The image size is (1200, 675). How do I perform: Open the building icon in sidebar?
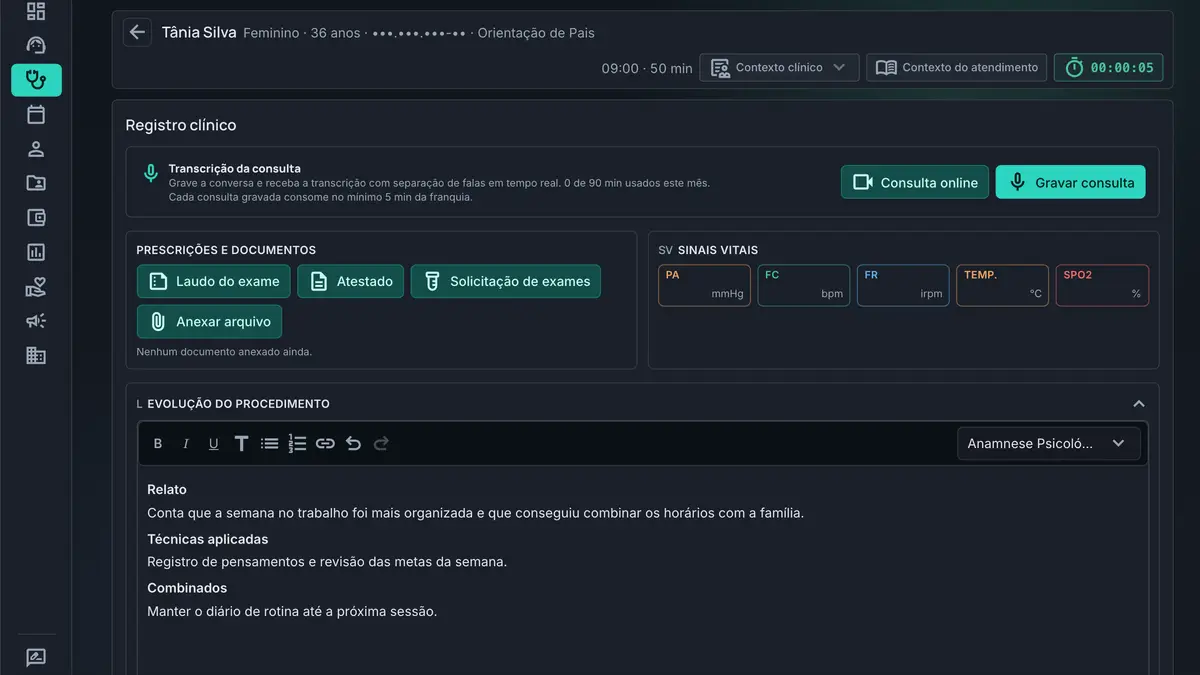tap(36, 355)
